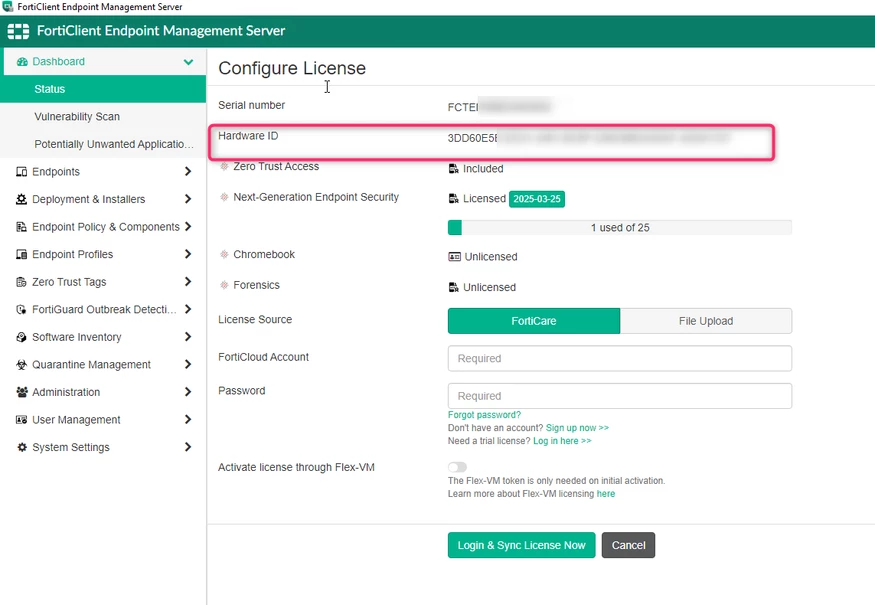Expand the Endpoint Policy & Components arrow
This screenshot has height=605, width=875.
tap(188, 226)
